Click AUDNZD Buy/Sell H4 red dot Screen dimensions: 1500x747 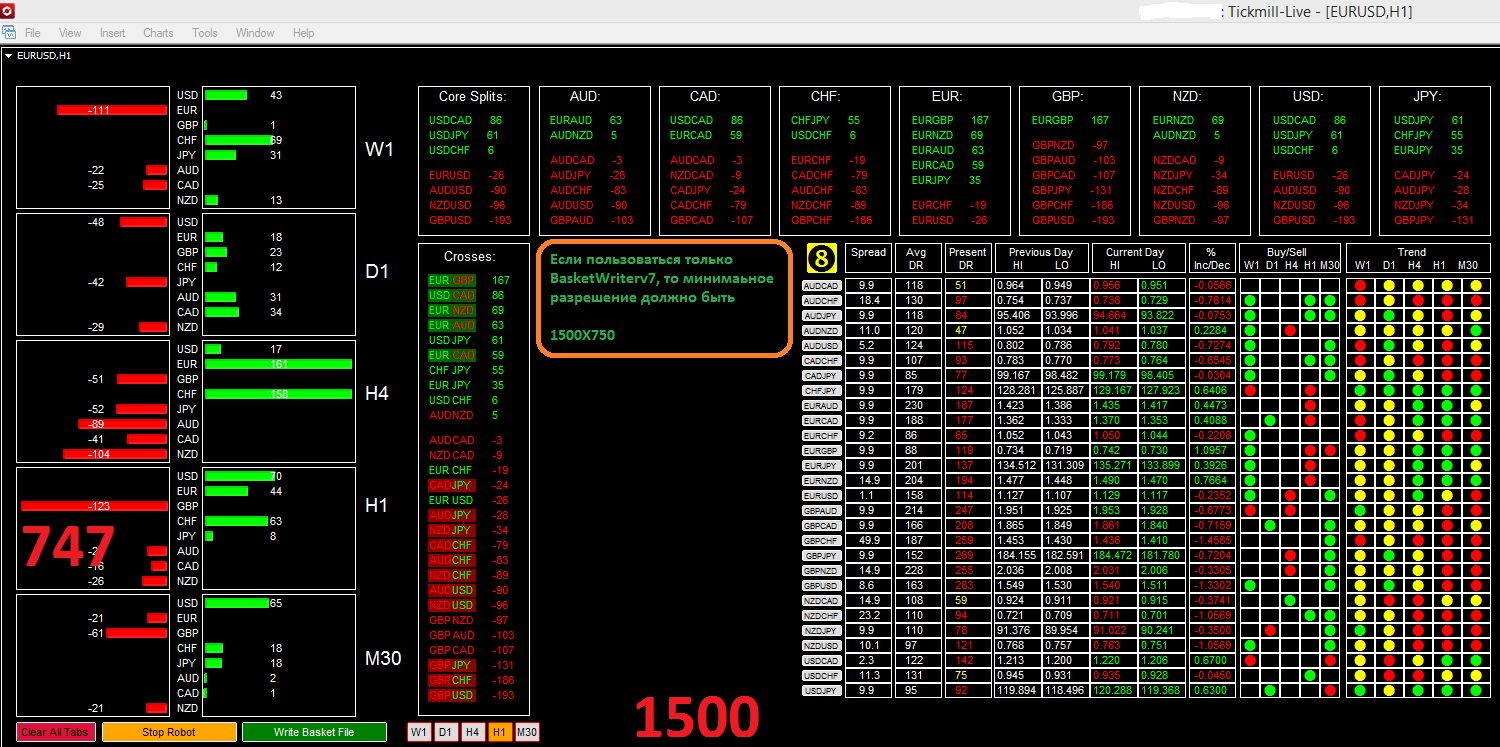point(1290,330)
